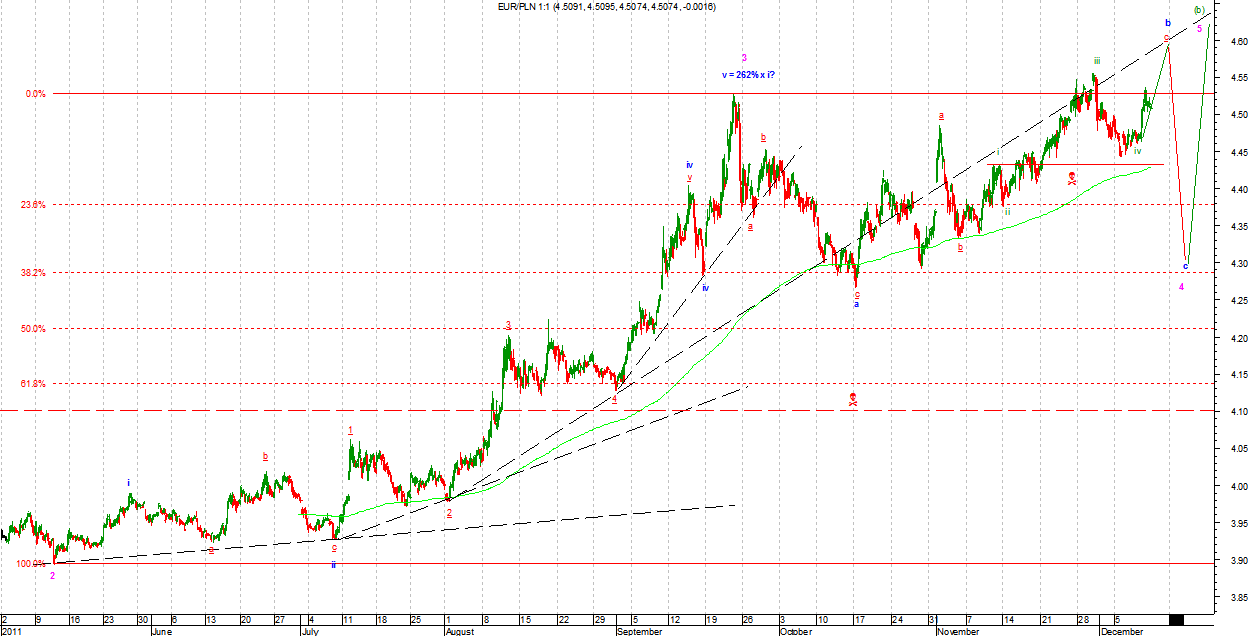This screenshot has height=636, width=1250.
Task: Click the 4.60 price axis value
Action: tap(1232, 42)
